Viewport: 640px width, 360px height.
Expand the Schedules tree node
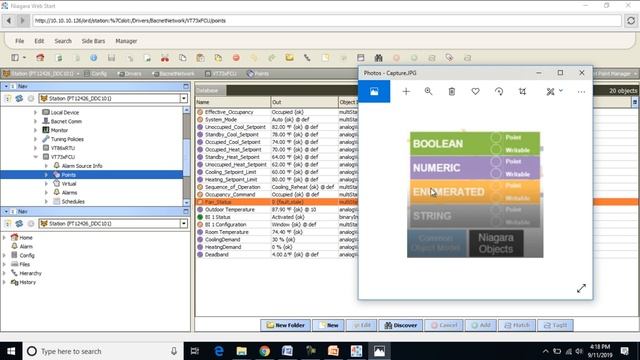point(46,201)
